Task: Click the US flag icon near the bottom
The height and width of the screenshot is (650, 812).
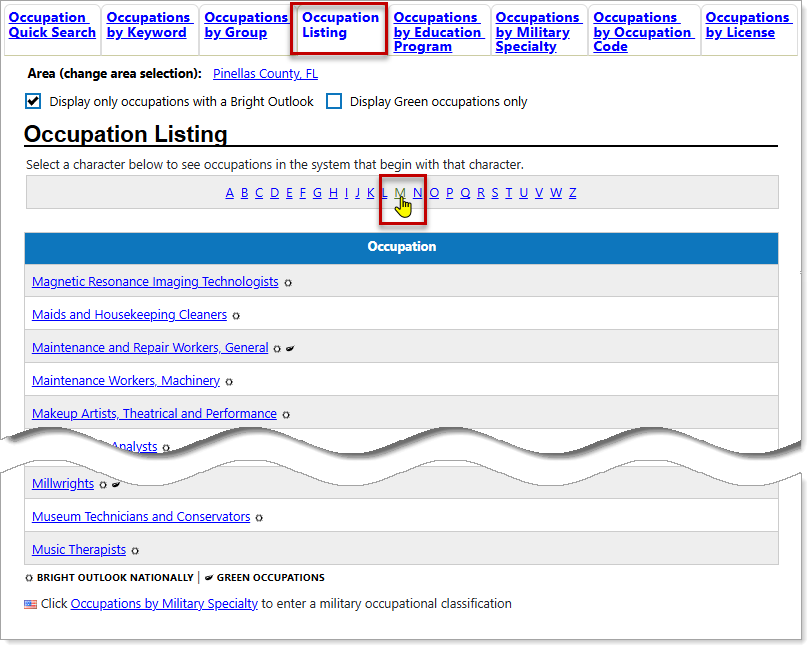Action: (31, 604)
